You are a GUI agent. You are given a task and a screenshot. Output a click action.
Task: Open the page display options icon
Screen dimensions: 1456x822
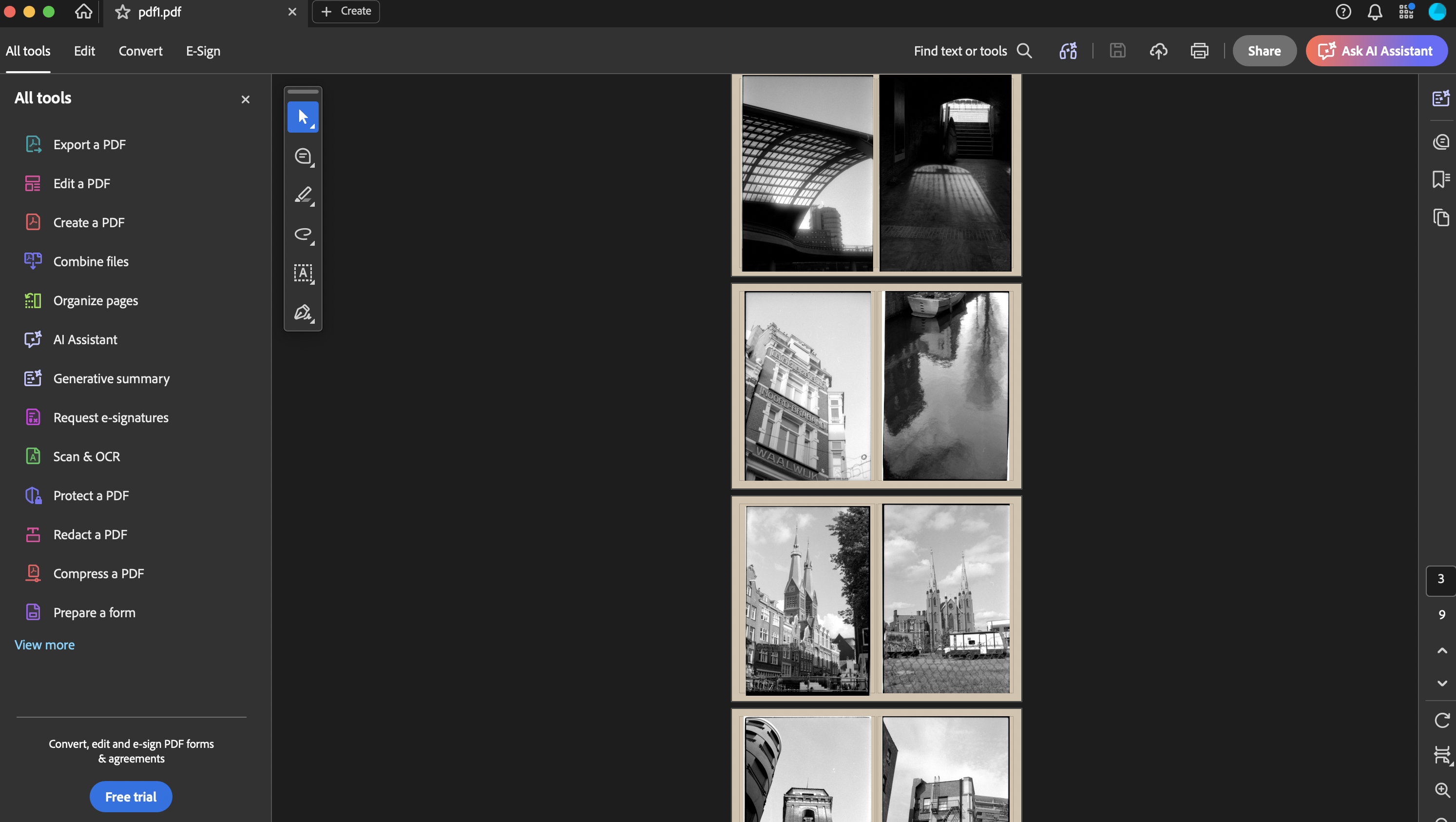pyautogui.click(x=1442, y=755)
